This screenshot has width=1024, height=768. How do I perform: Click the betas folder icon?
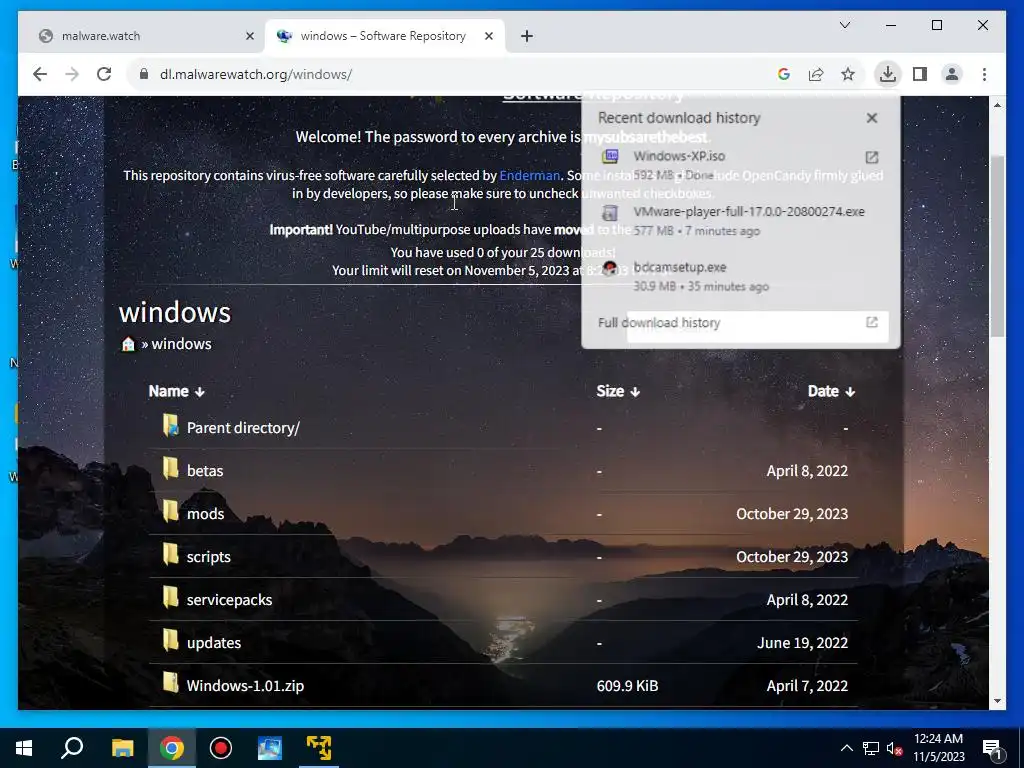[x=170, y=468]
